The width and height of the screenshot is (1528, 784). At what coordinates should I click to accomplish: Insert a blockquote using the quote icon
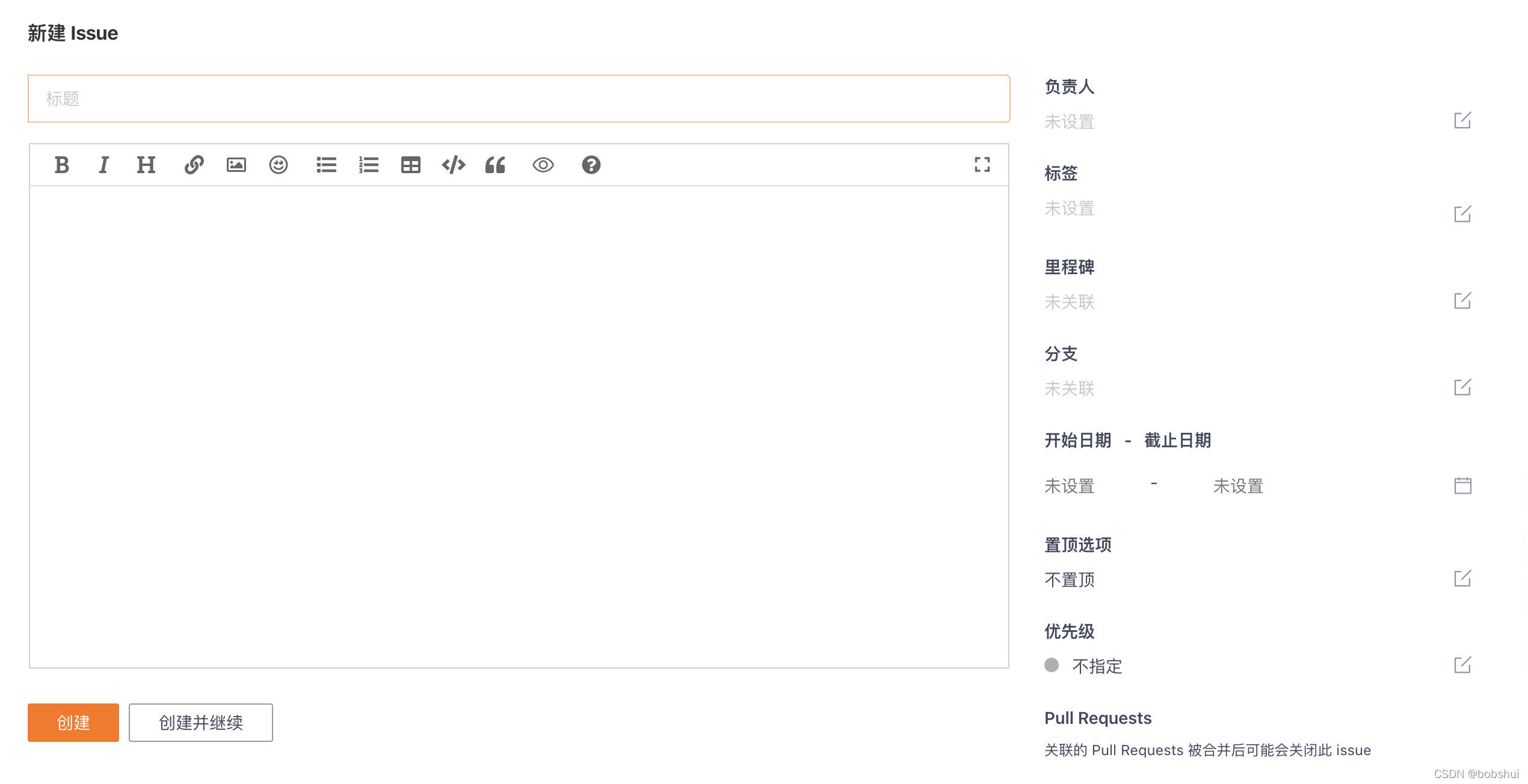pyautogui.click(x=495, y=165)
